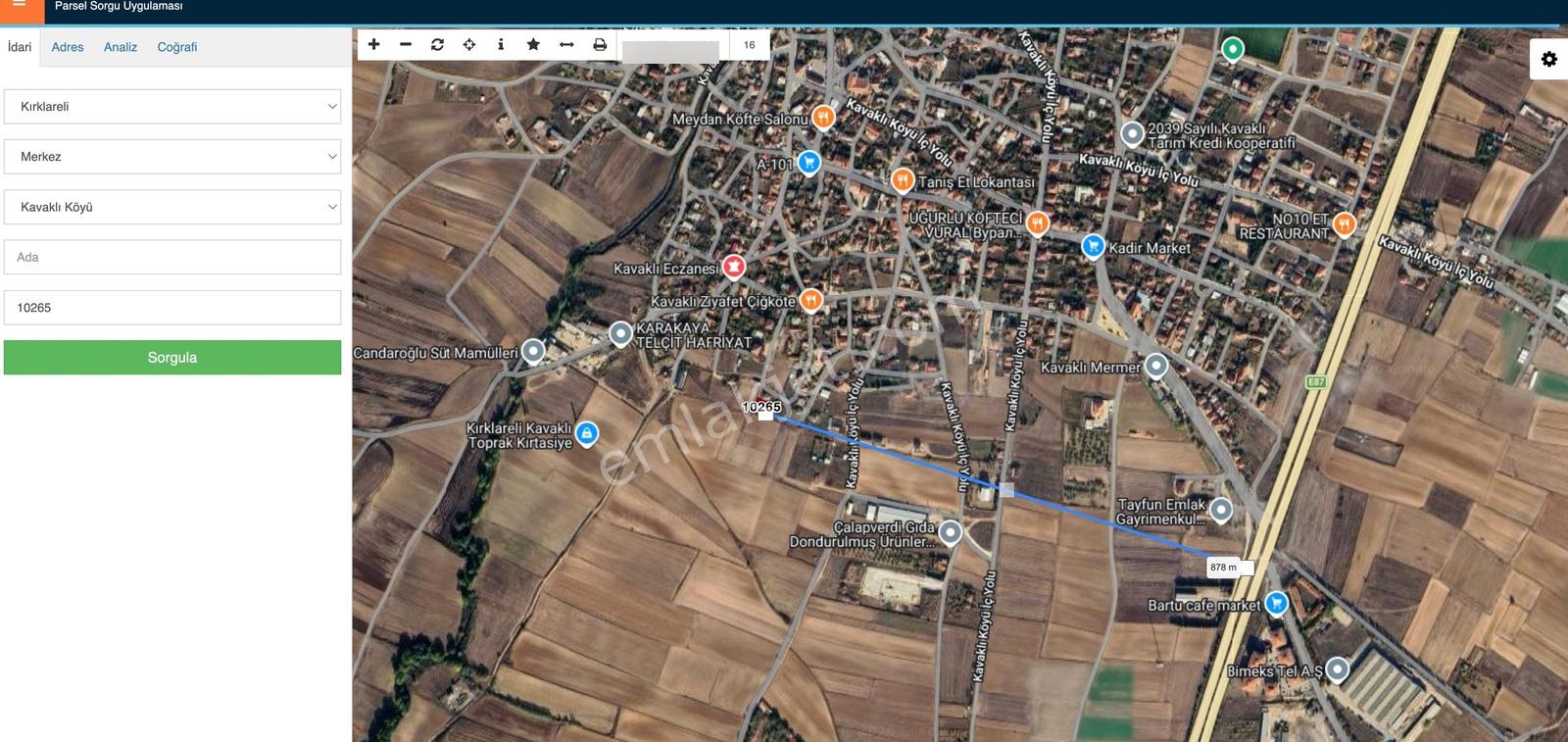Select the Coğrafi tab
Screen dimensions: 1568x742
point(177,47)
